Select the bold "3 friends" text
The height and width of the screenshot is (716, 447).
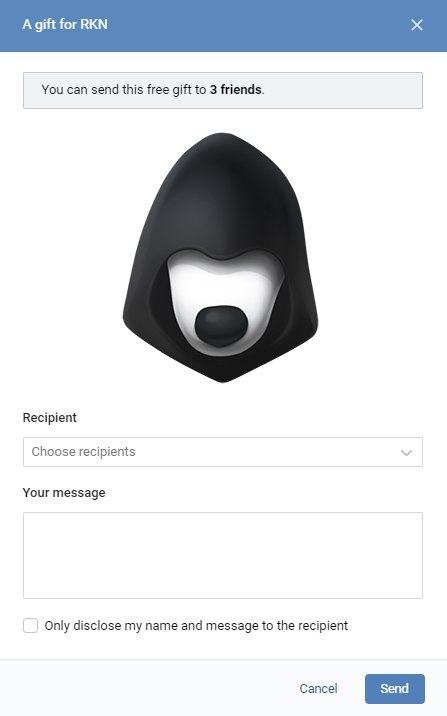[x=236, y=90]
